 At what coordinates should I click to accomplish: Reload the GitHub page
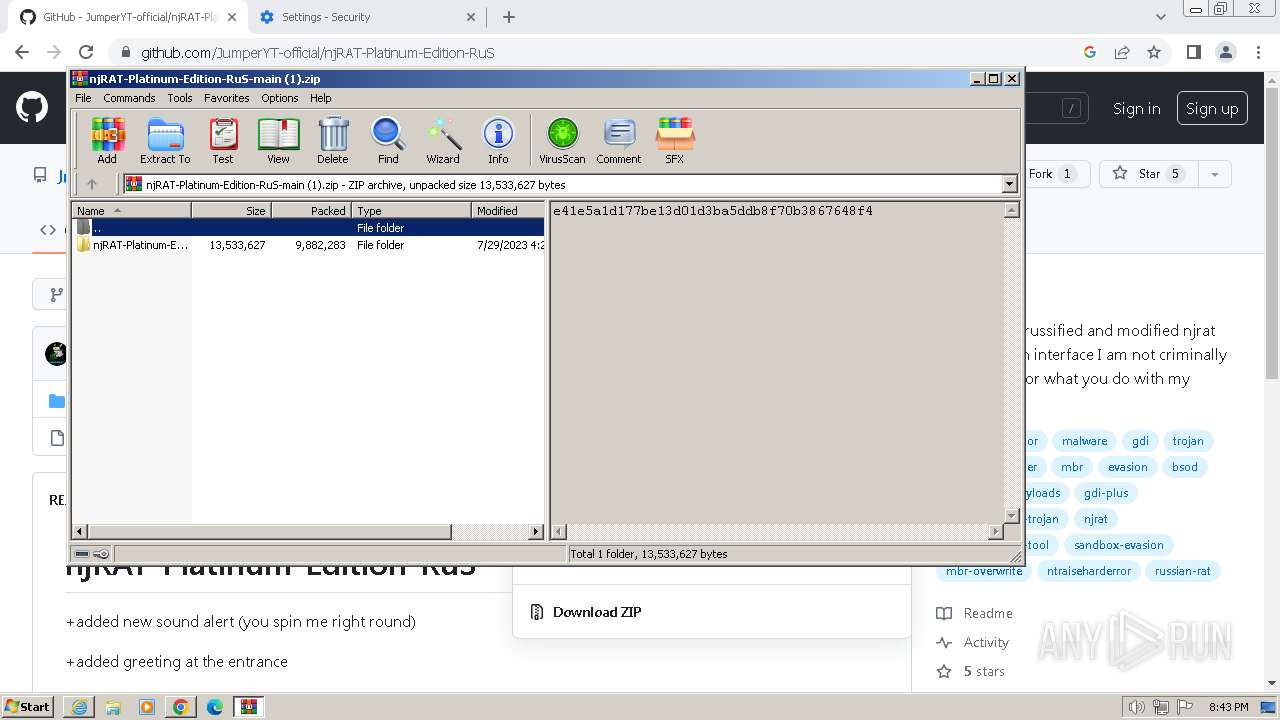click(86, 52)
